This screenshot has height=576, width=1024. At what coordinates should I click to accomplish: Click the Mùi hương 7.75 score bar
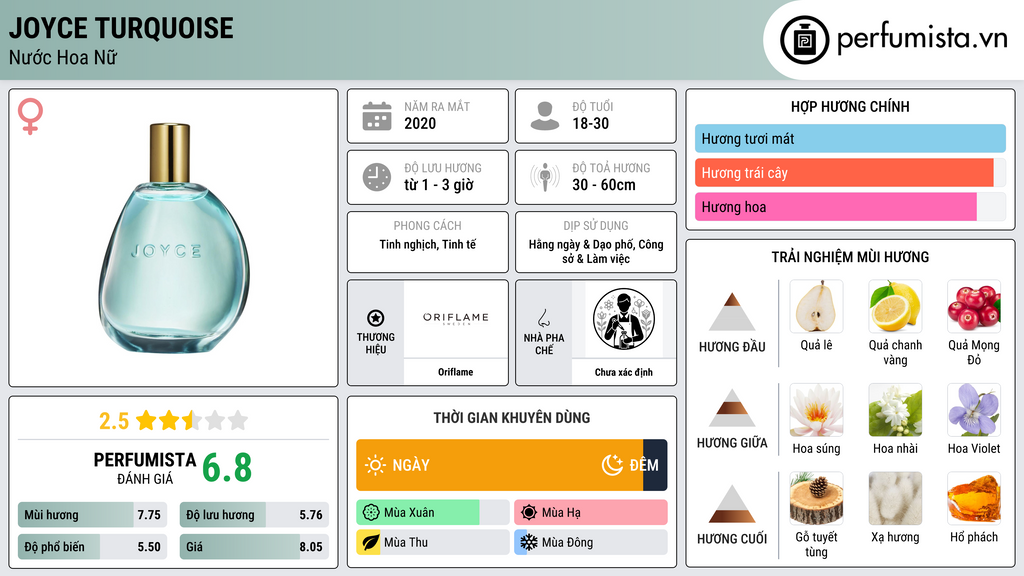point(92,515)
